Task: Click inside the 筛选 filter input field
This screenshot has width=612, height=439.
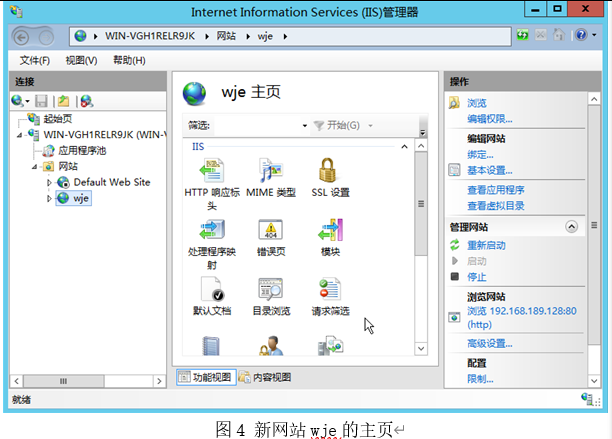Action: (x=257, y=126)
